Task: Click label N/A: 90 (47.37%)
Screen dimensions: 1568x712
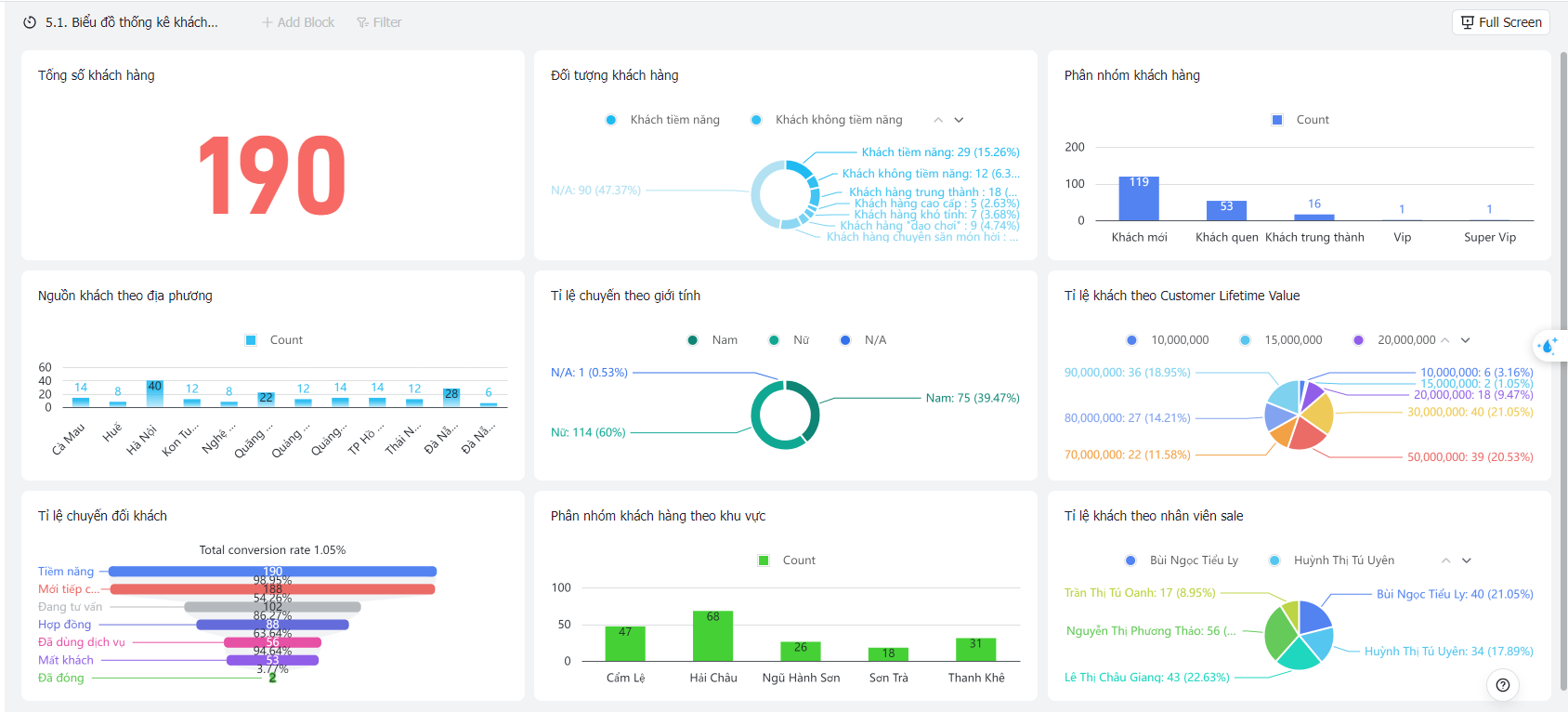Action: pyautogui.click(x=595, y=191)
